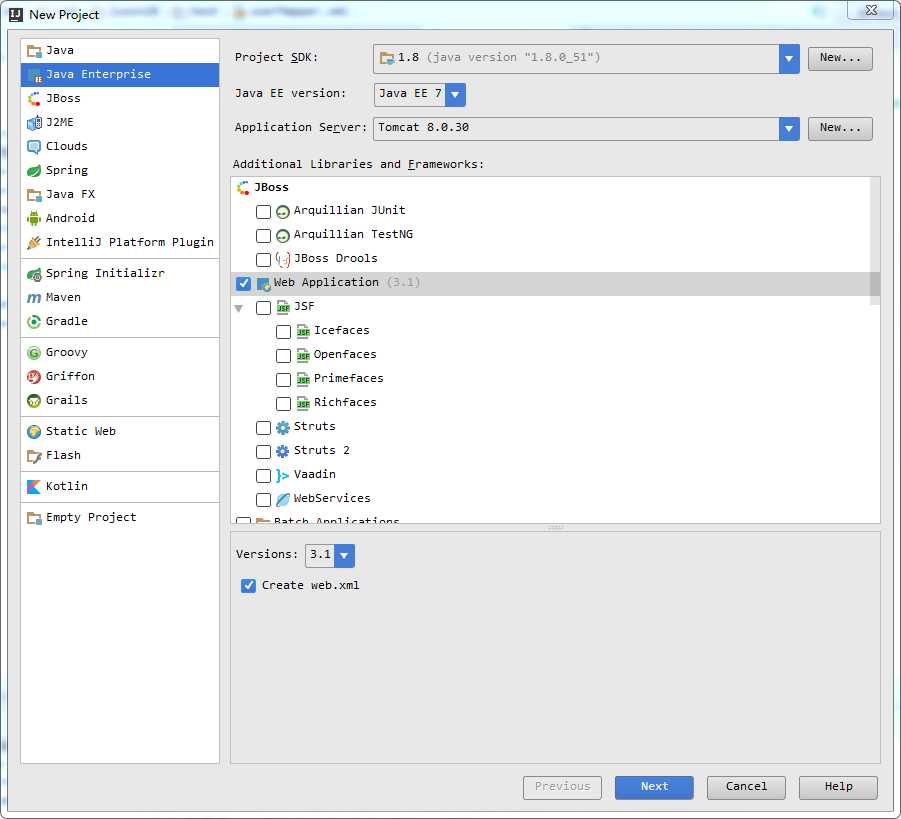Collapse the JSF tree node arrow
Image resolution: width=901 pixels, height=819 pixels.
(238, 308)
